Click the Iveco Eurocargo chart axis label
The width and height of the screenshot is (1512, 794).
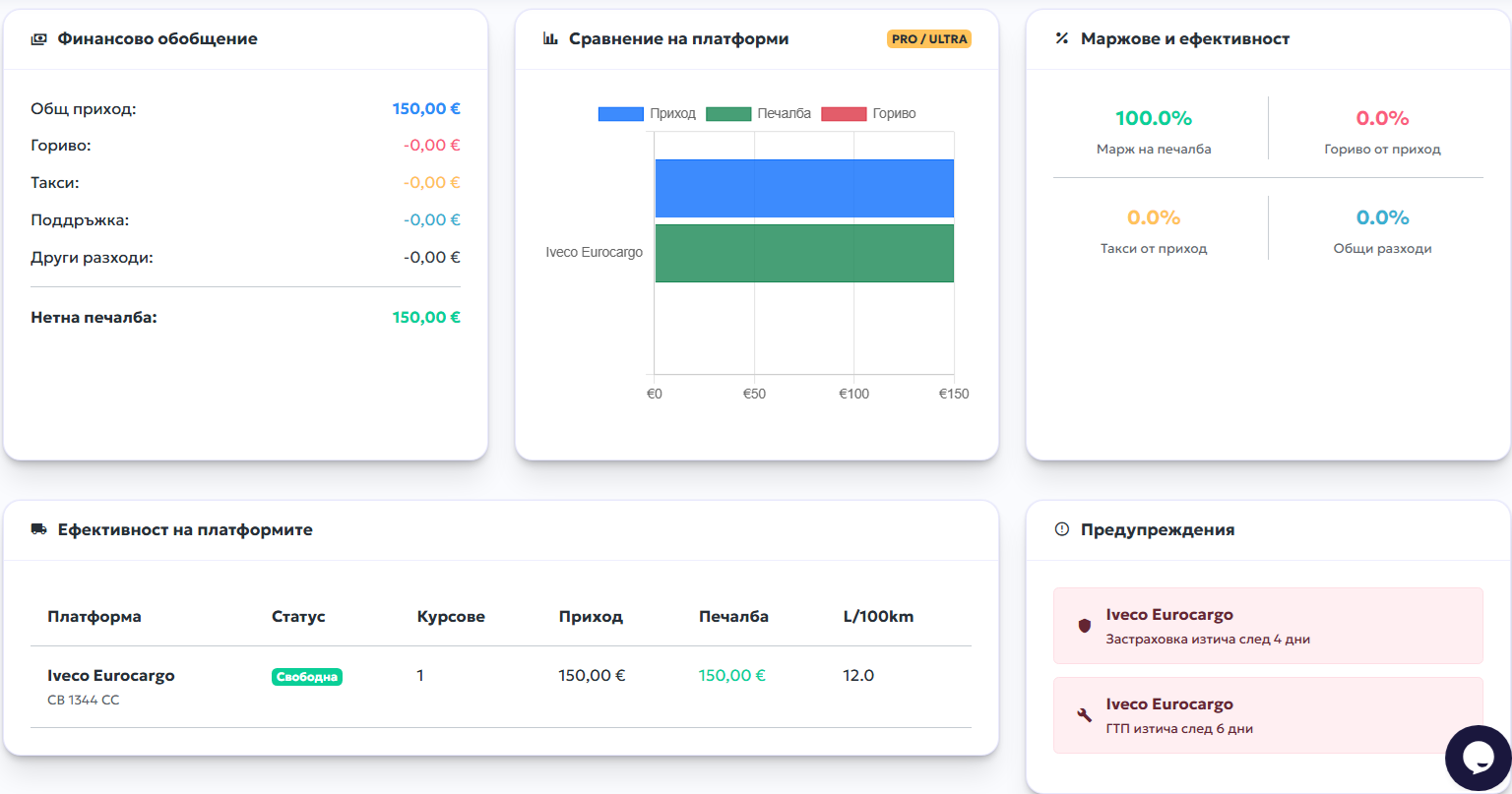click(595, 253)
